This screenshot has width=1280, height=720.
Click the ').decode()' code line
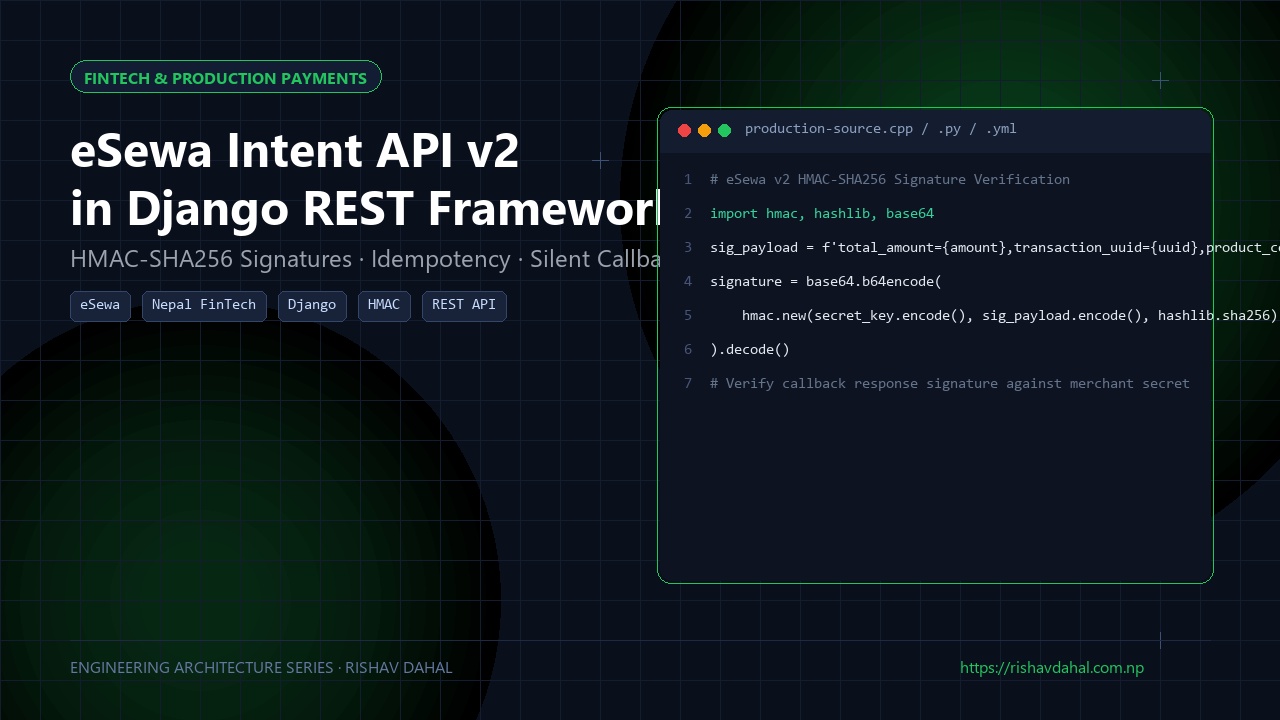coord(750,350)
